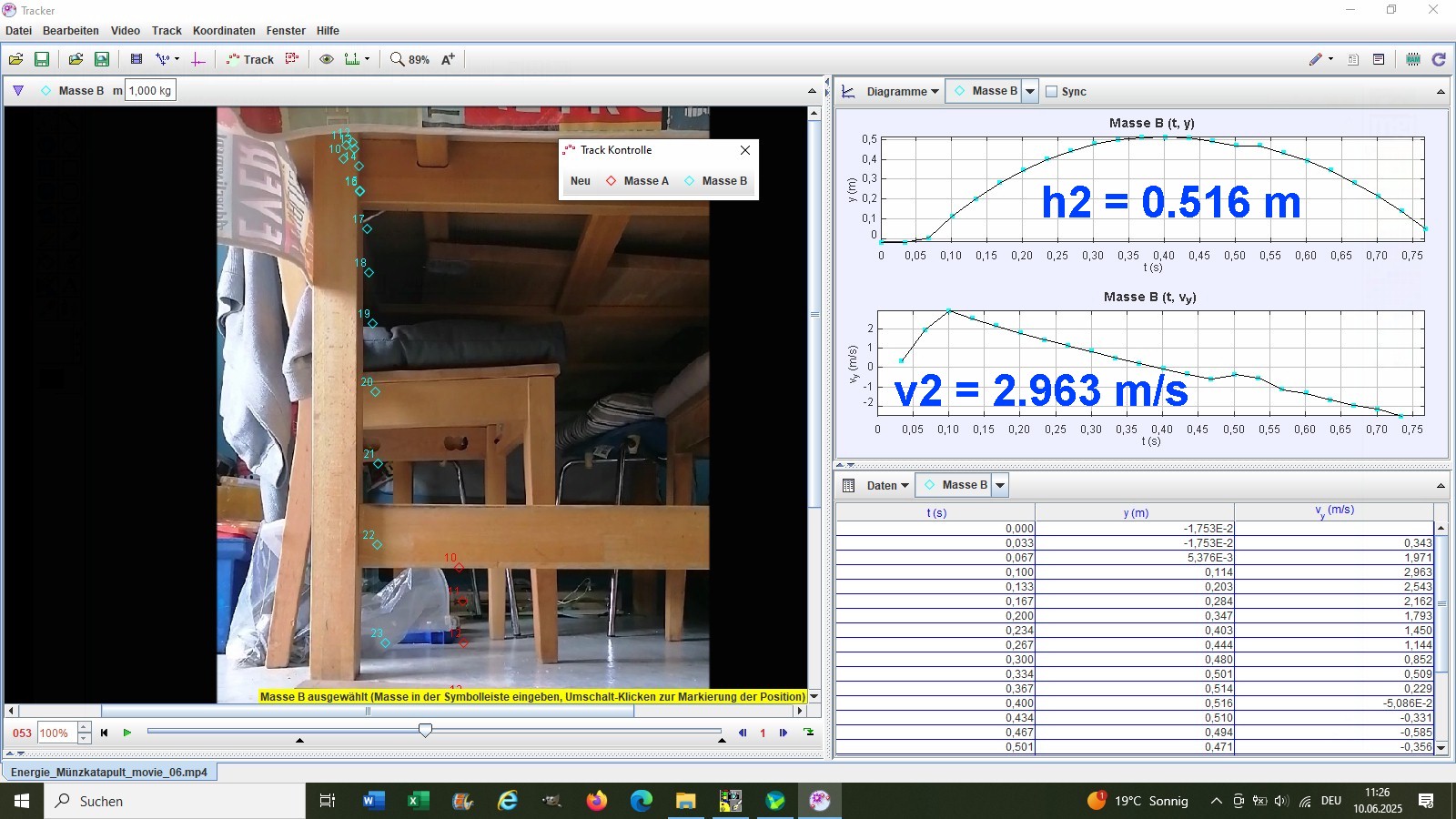Click the Save floppy disk icon
The image size is (1456, 819).
coord(42,59)
